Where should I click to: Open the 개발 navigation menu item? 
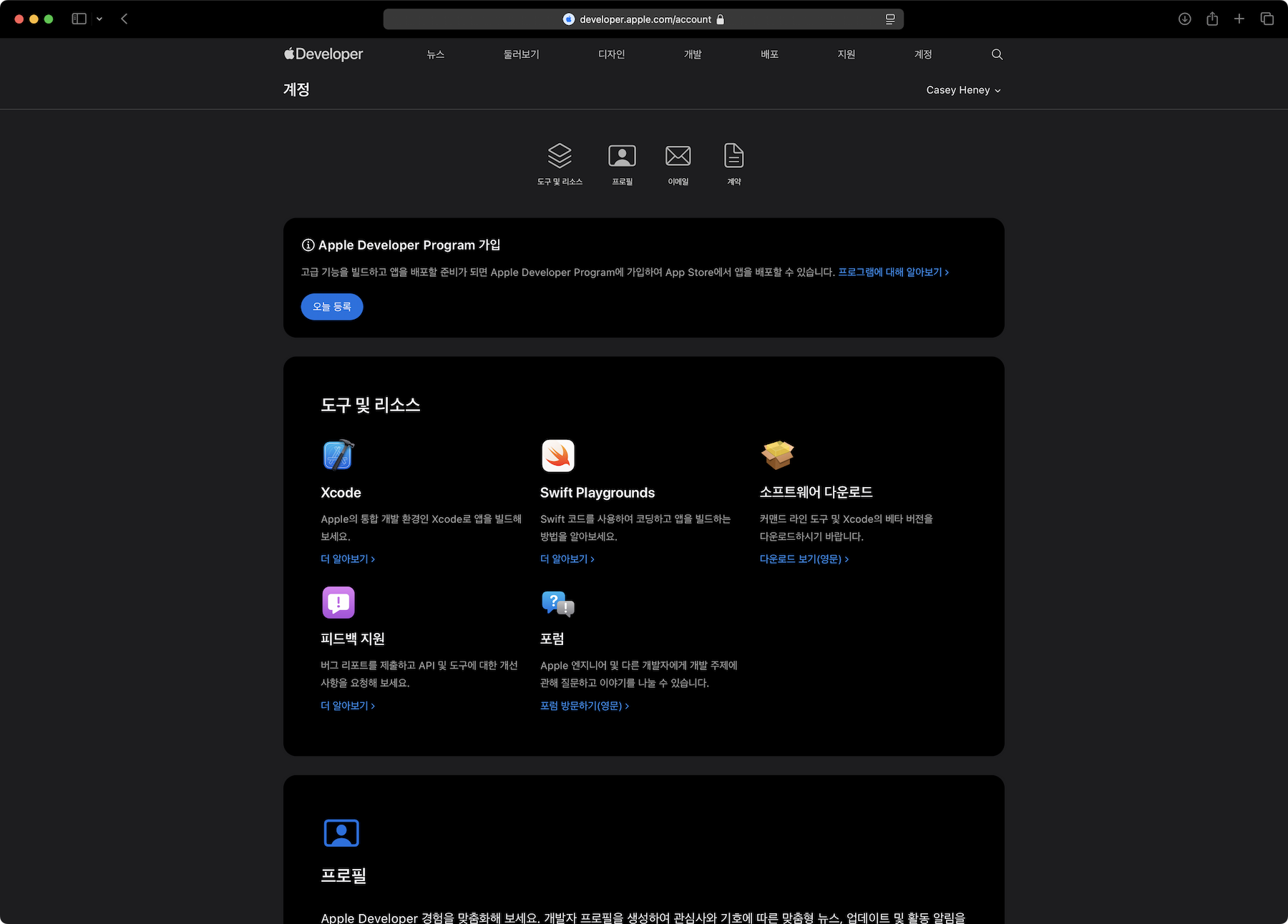tap(692, 54)
